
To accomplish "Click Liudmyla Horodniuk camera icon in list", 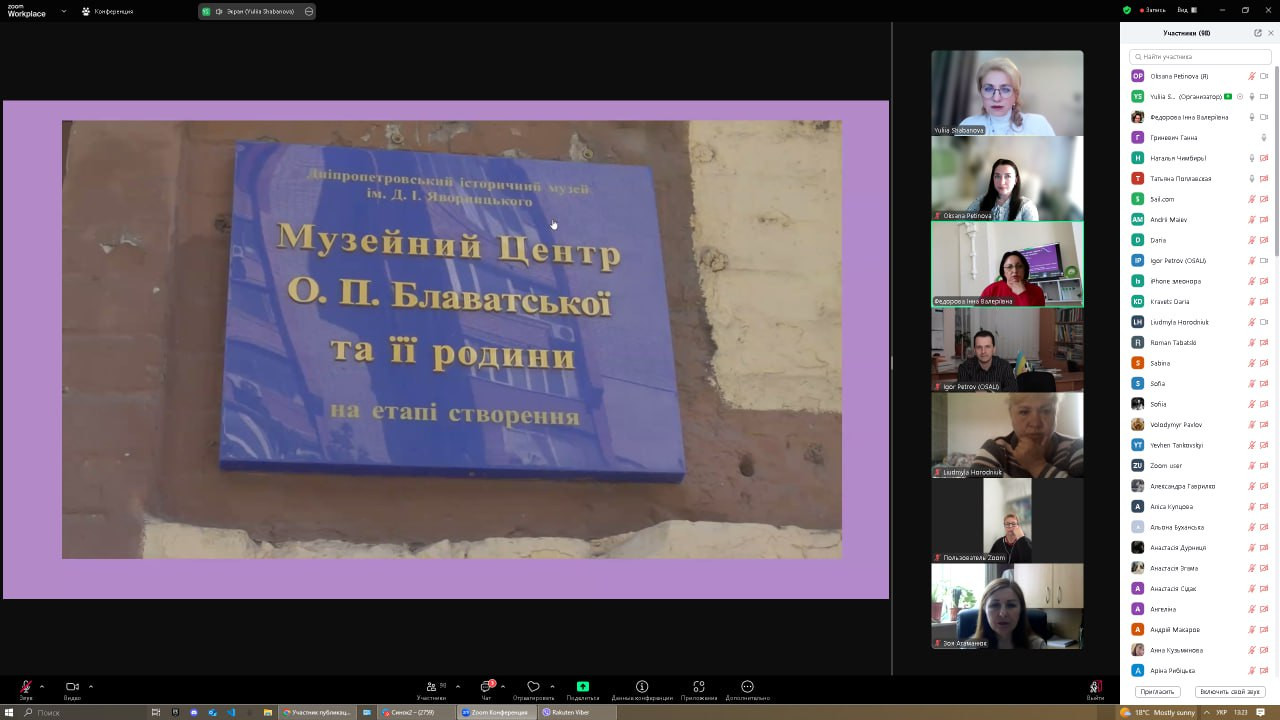I will click(1264, 322).
